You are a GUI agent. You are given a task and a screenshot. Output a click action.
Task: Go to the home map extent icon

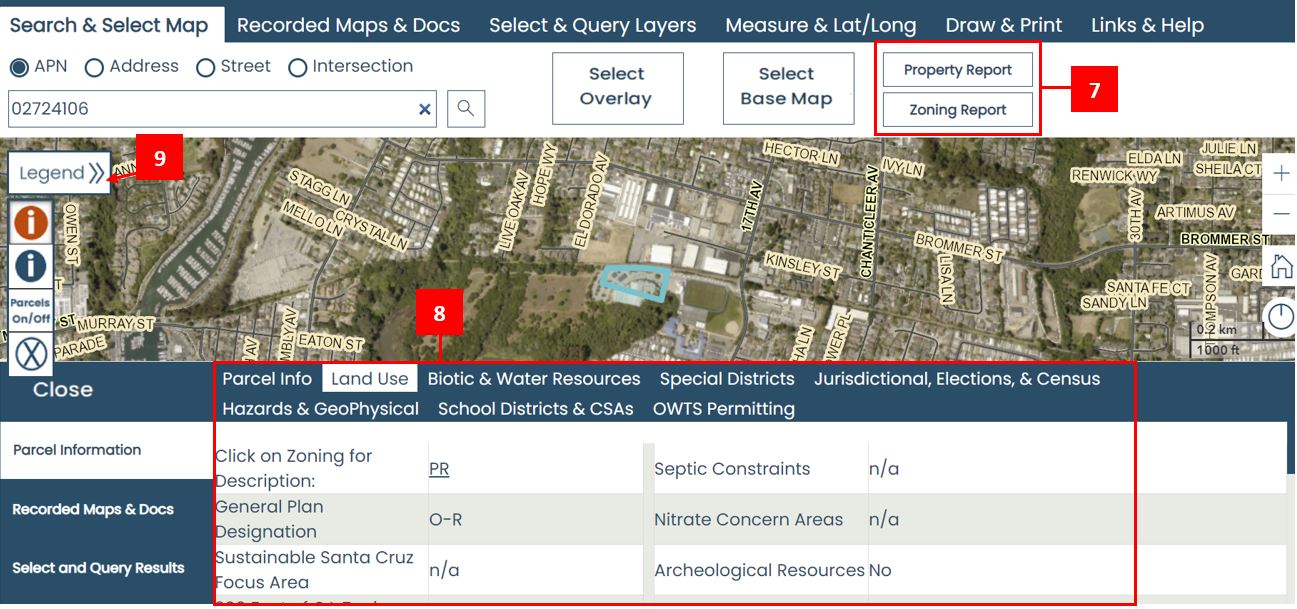1281,266
